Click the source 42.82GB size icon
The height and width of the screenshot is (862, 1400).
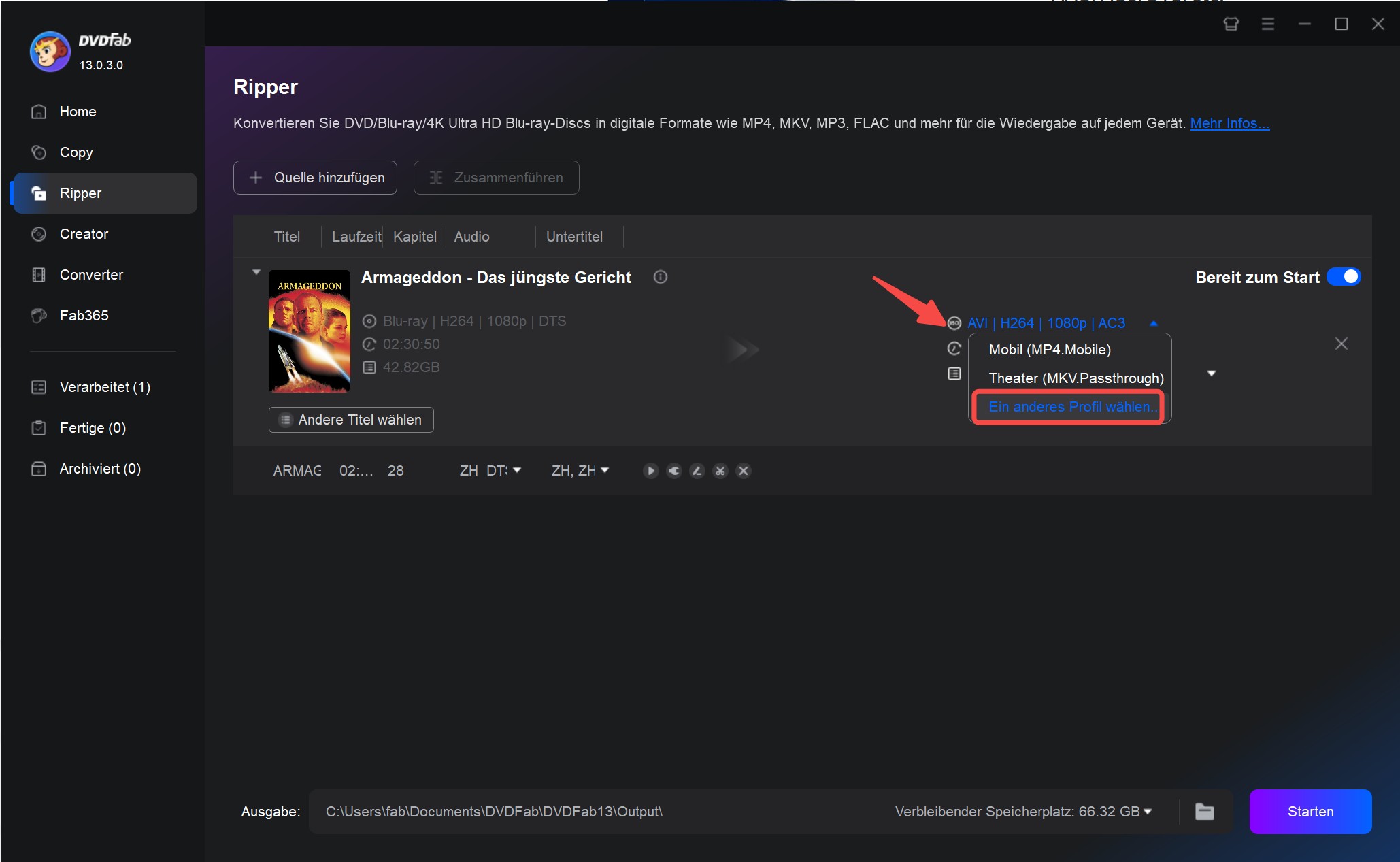(x=369, y=367)
